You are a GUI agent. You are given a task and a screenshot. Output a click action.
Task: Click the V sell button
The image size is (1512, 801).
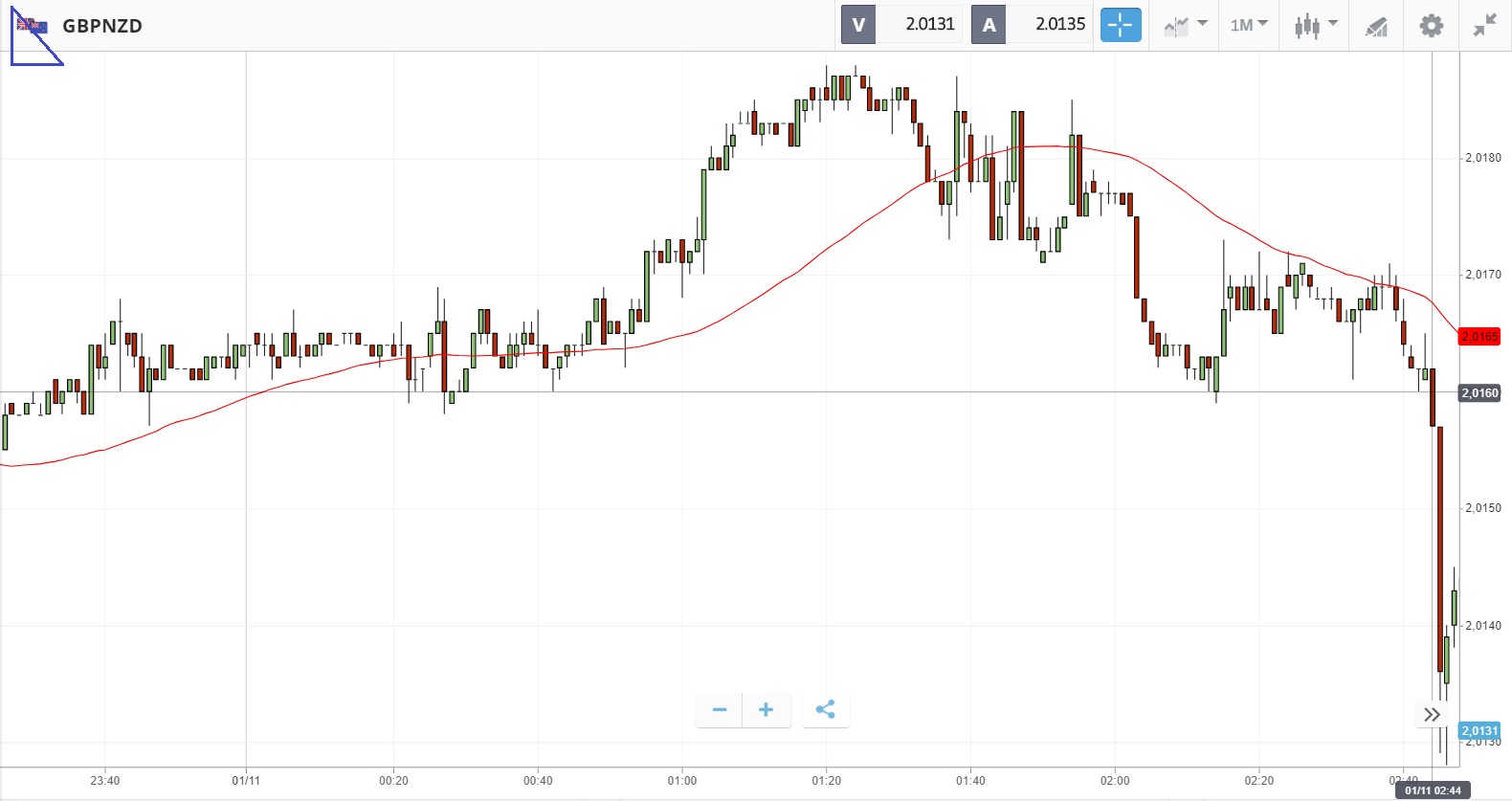pyautogui.click(x=858, y=25)
